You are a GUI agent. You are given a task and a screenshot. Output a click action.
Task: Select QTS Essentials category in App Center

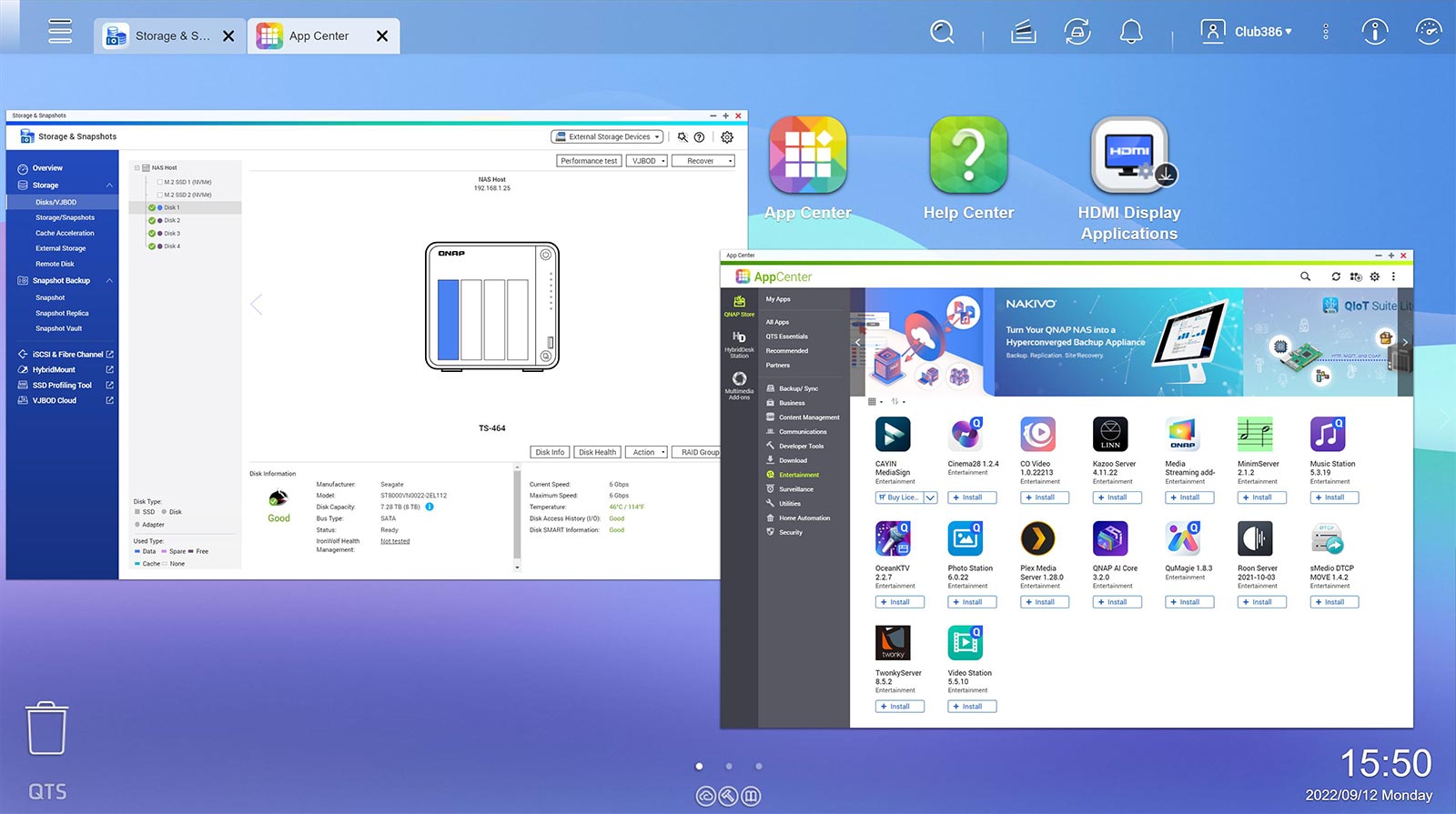[786, 337]
